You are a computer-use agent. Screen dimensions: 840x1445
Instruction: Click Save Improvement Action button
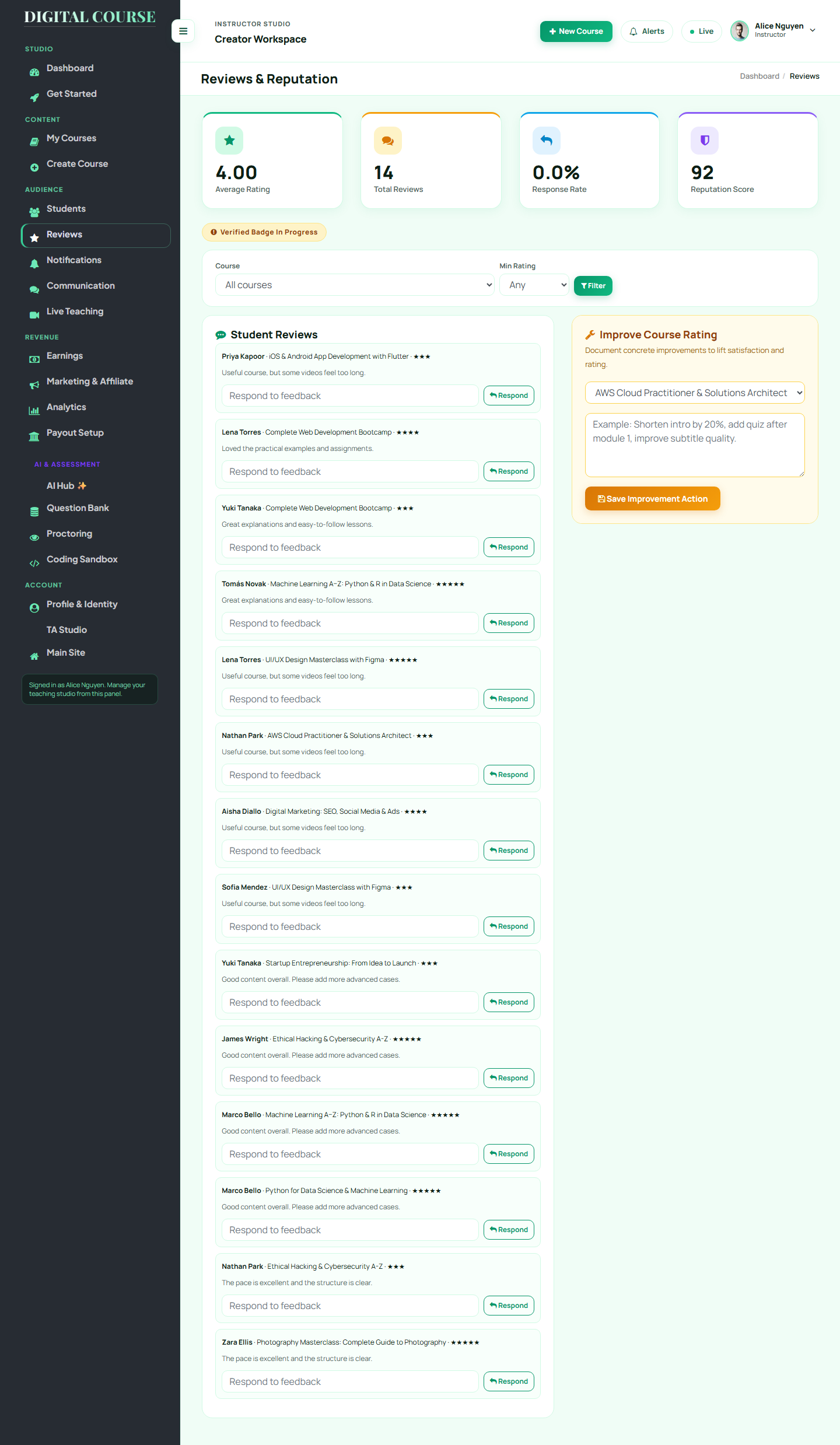(x=653, y=499)
